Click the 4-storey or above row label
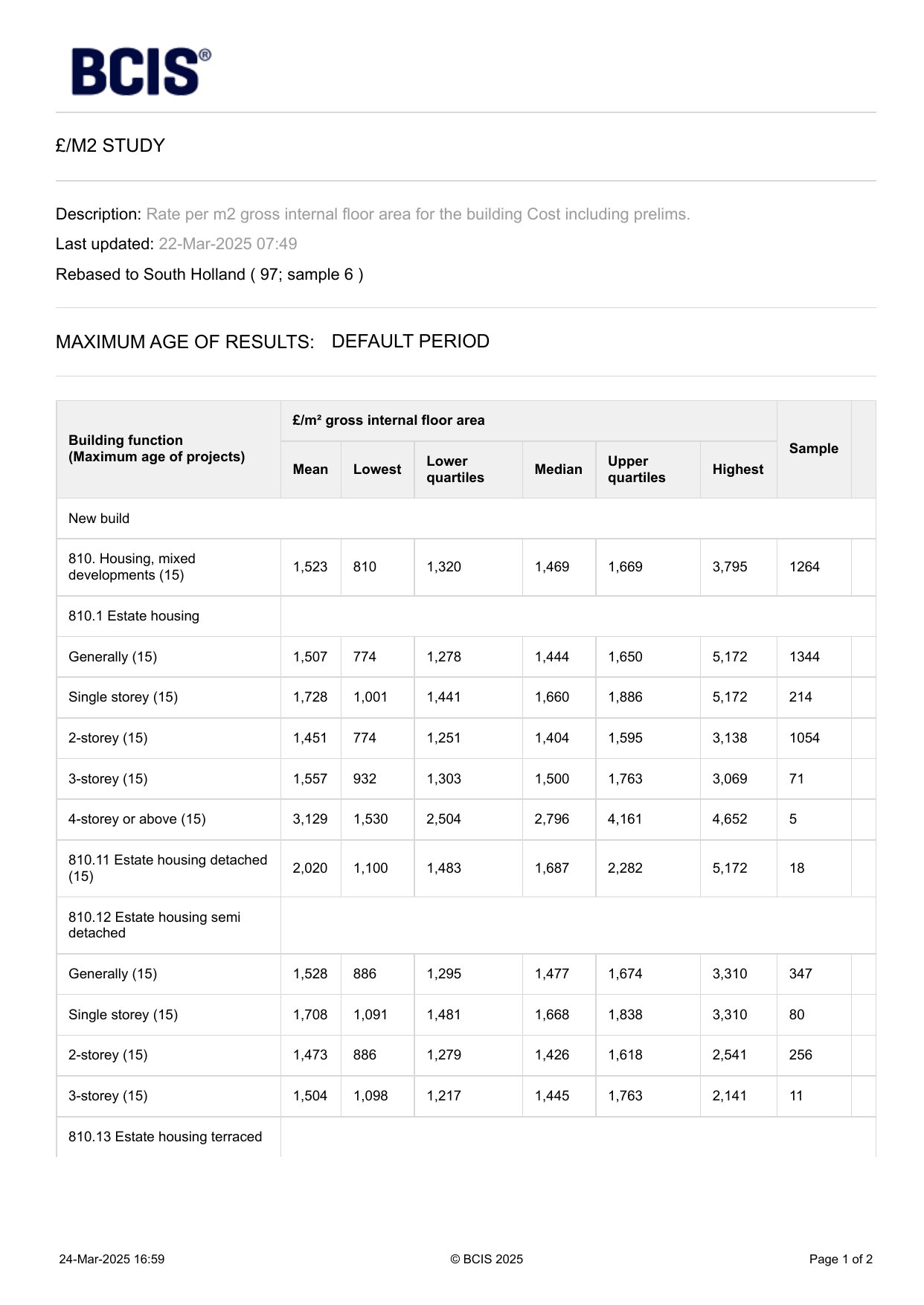924x1305 pixels. coord(137,819)
